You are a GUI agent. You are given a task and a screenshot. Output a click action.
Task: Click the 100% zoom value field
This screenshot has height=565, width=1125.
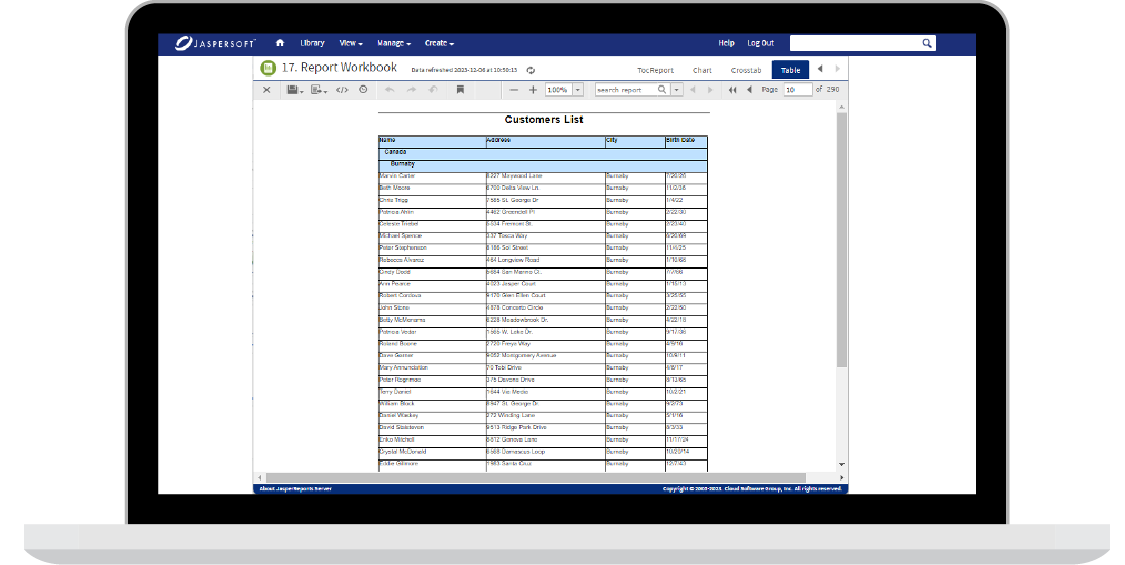(x=559, y=90)
